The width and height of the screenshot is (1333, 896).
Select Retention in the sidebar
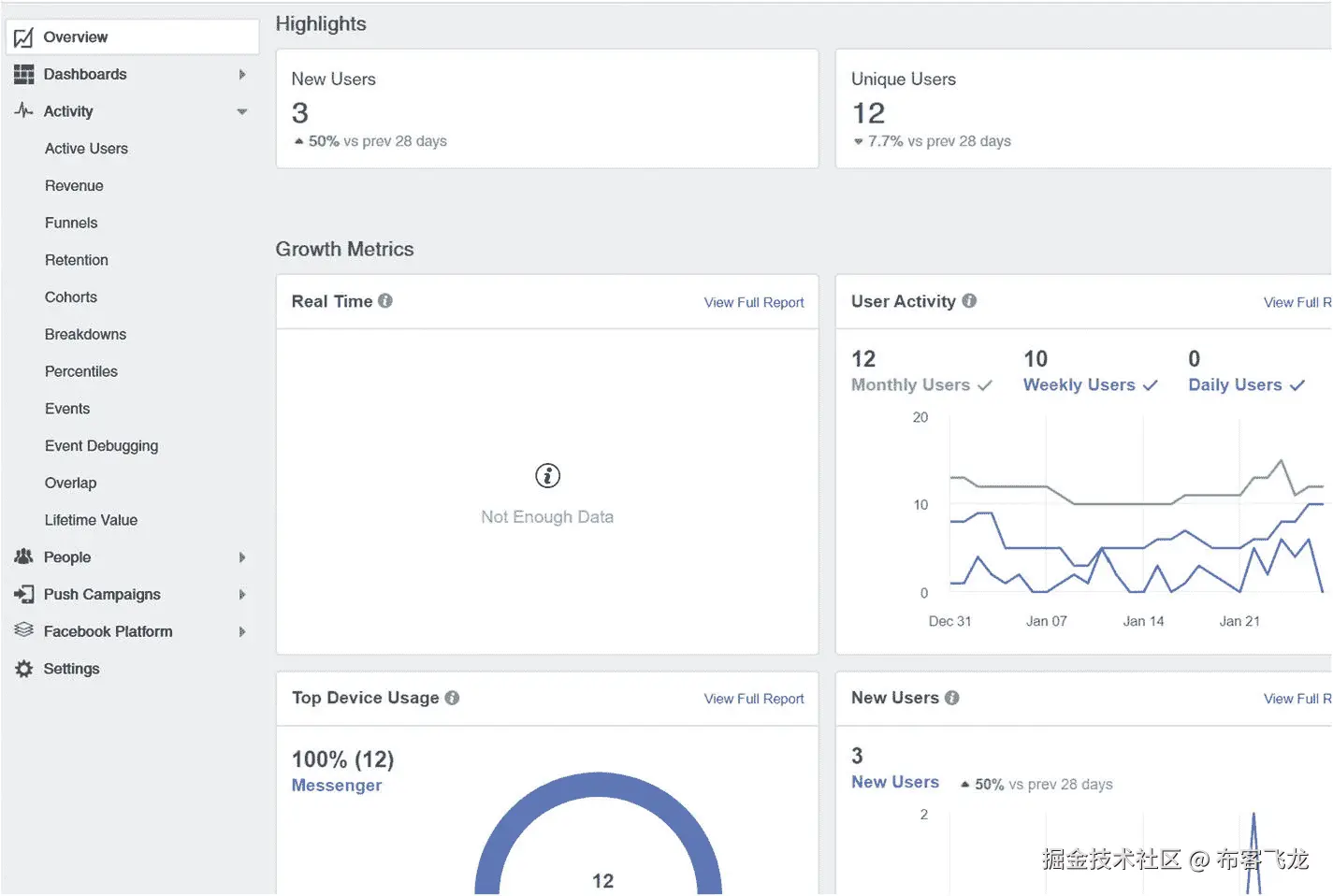point(77,260)
